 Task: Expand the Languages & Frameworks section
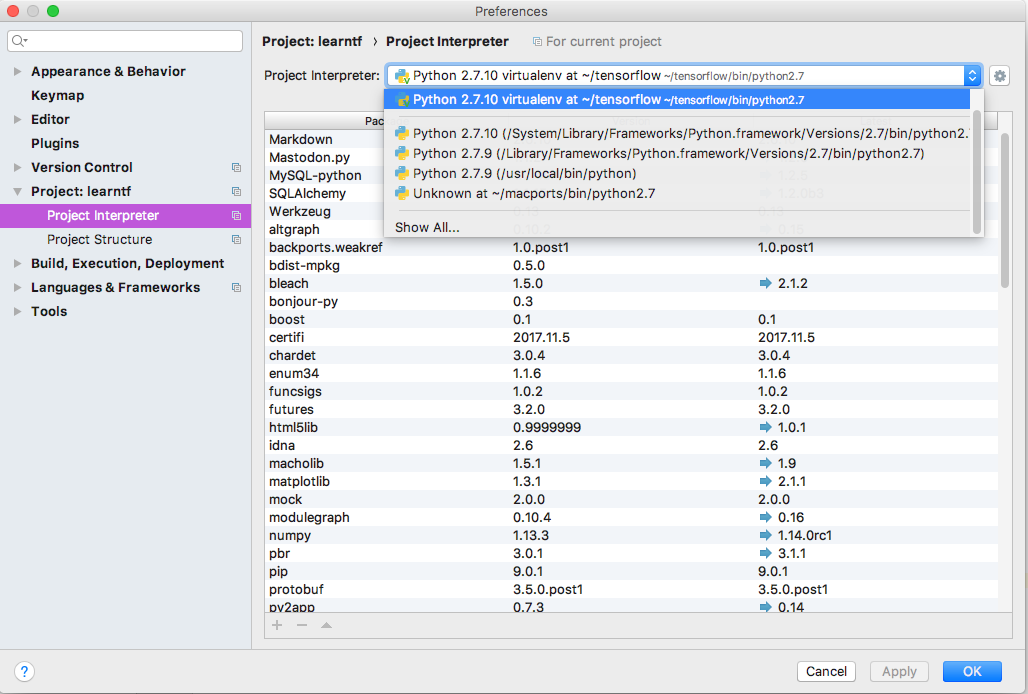click(x=18, y=287)
